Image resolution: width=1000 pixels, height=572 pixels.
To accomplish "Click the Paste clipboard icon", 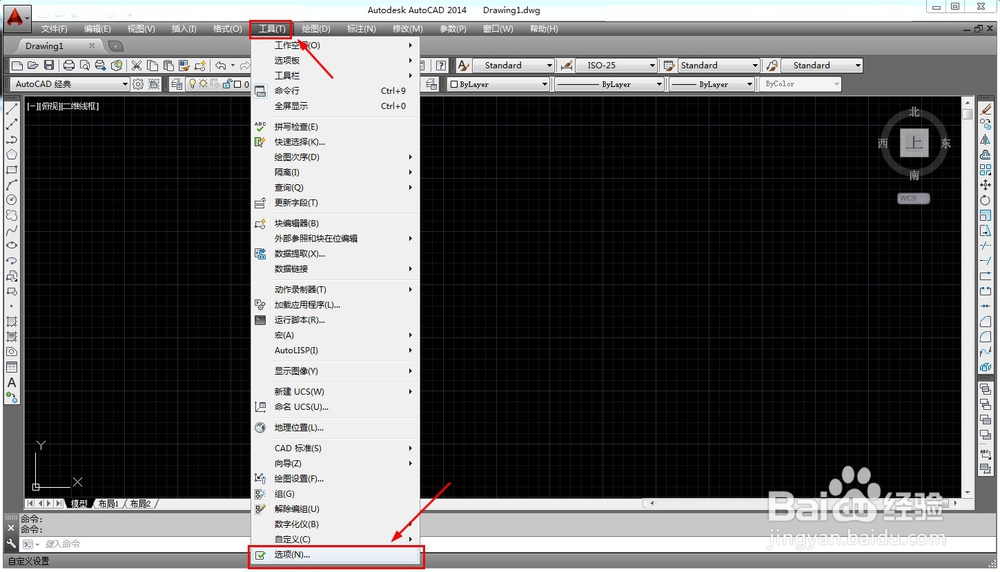I will click(168, 65).
